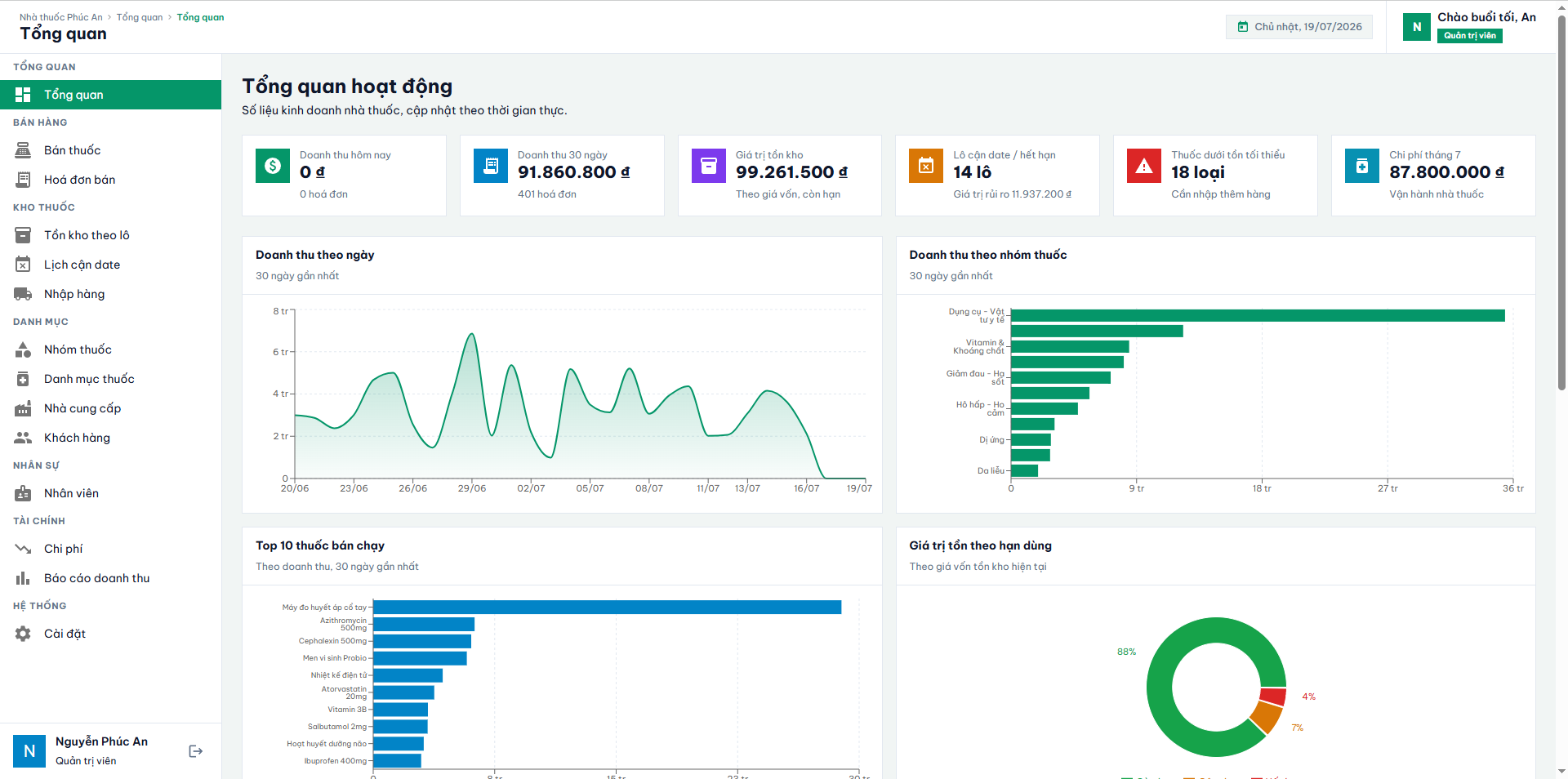Image resolution: width=1568 pixels, height=779 pixels.
Task: Click the dollar icon on Doanh thu hôm nay
Action: coord(273,166)
